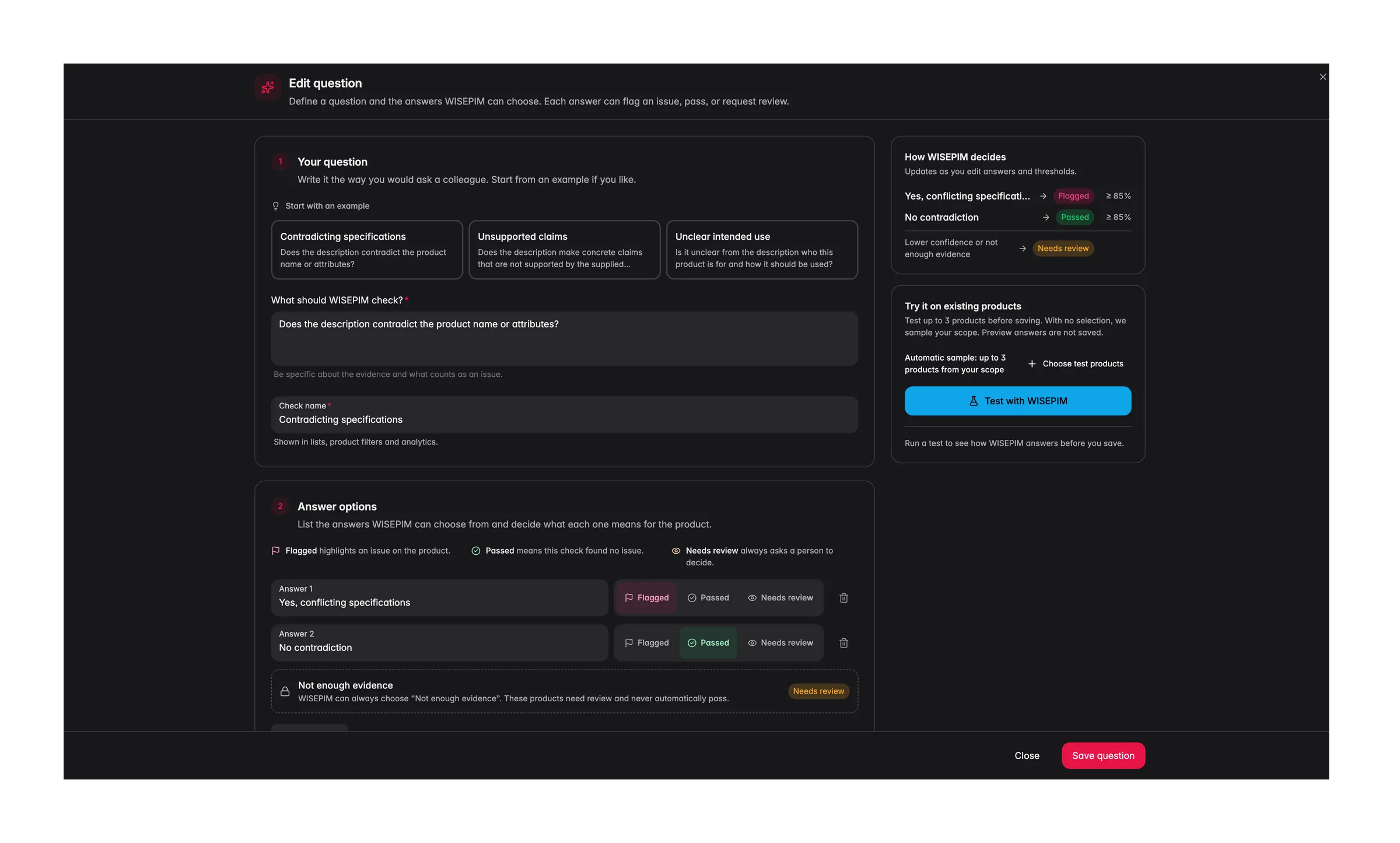Close the dialog with the X icon
1400x843 pixels.
[x=1323, y=77]
